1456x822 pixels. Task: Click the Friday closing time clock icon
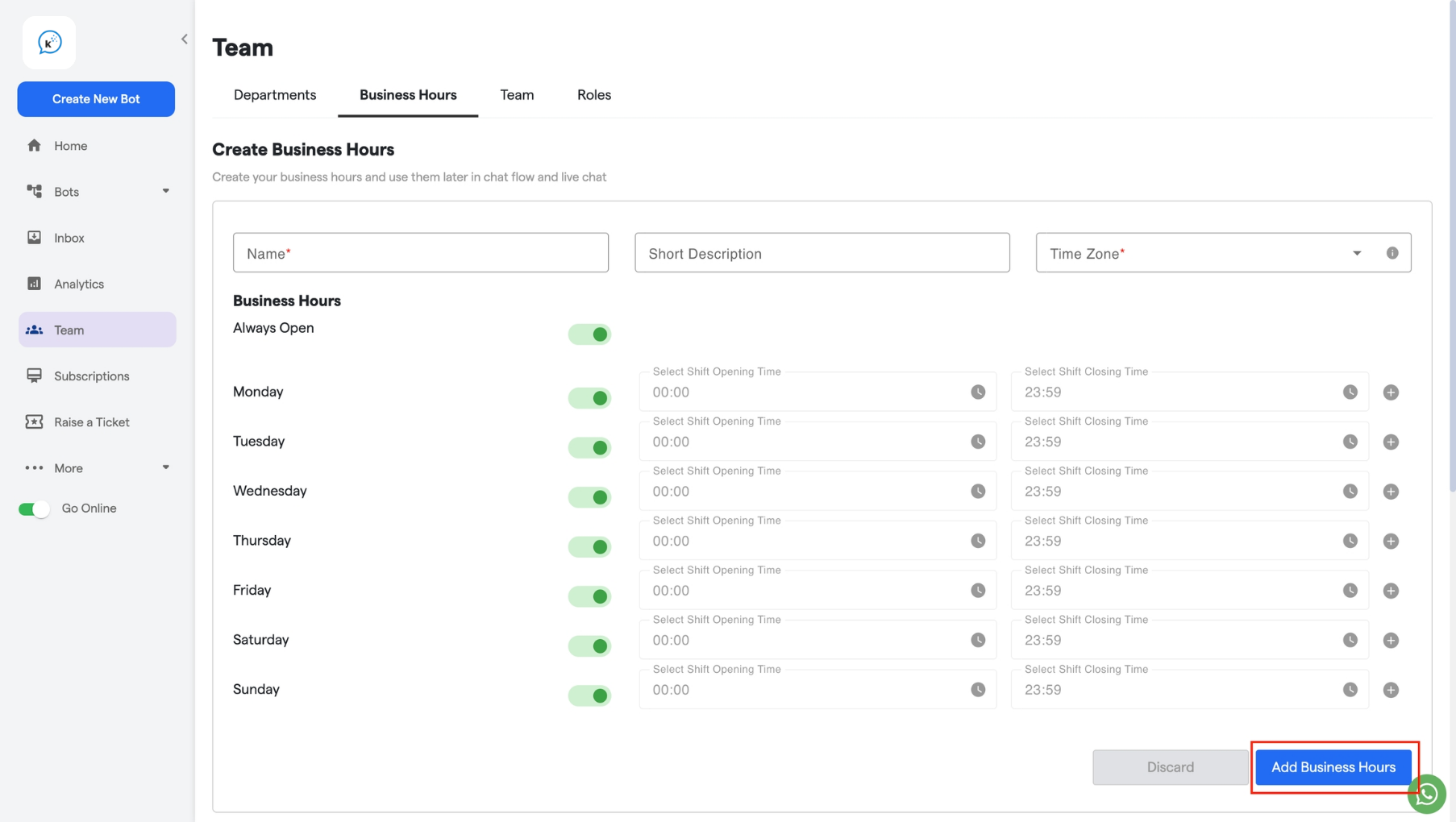click(1350, 591)
